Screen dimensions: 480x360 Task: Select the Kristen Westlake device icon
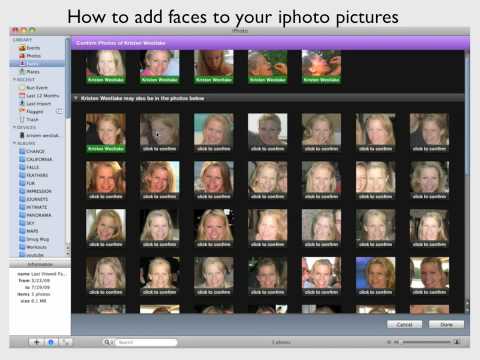(22, 135)
